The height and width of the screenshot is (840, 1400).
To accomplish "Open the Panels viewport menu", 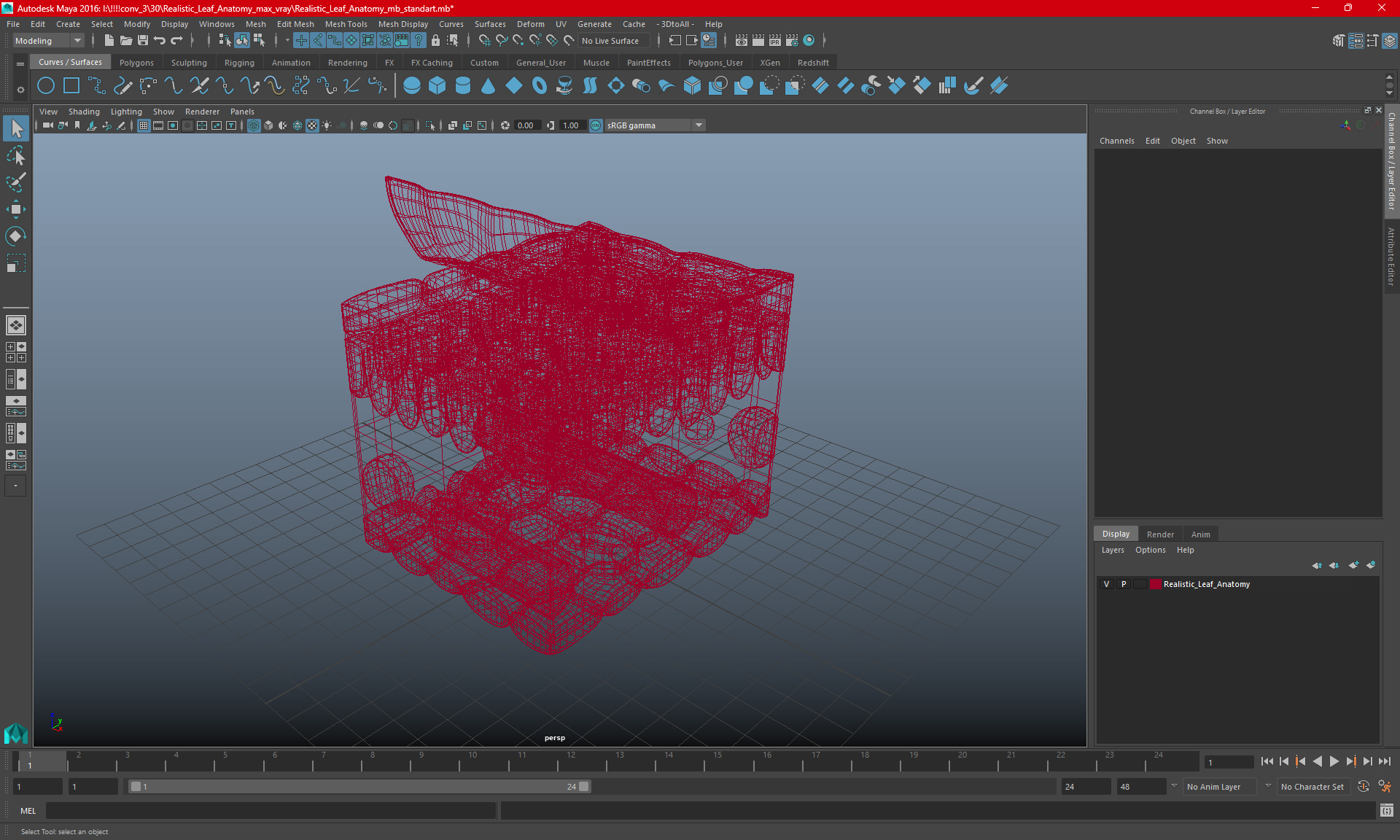I will point(242,112).
